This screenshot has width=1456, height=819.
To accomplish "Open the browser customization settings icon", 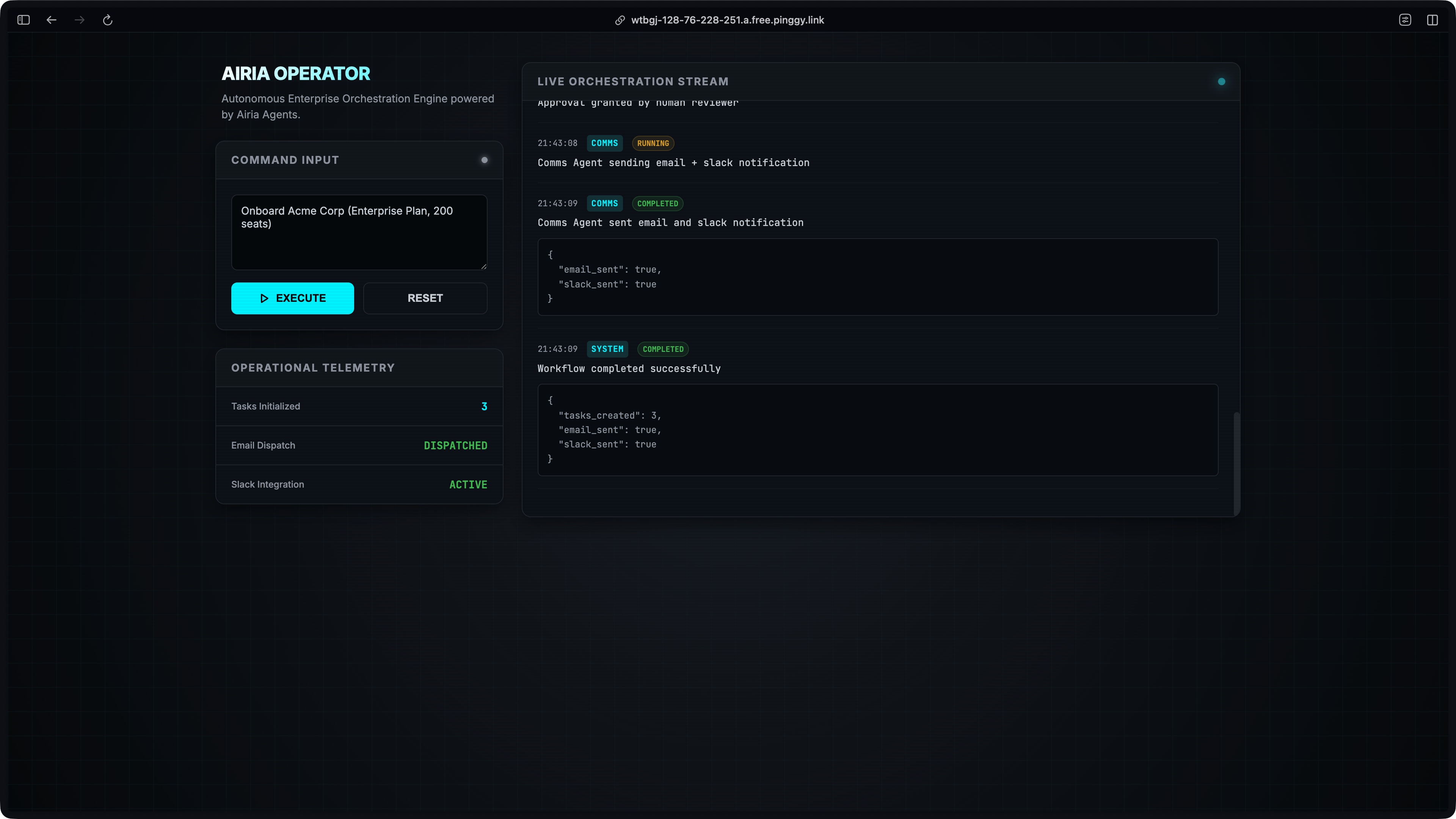I will pyautogui.click(x=1405, y=20).
